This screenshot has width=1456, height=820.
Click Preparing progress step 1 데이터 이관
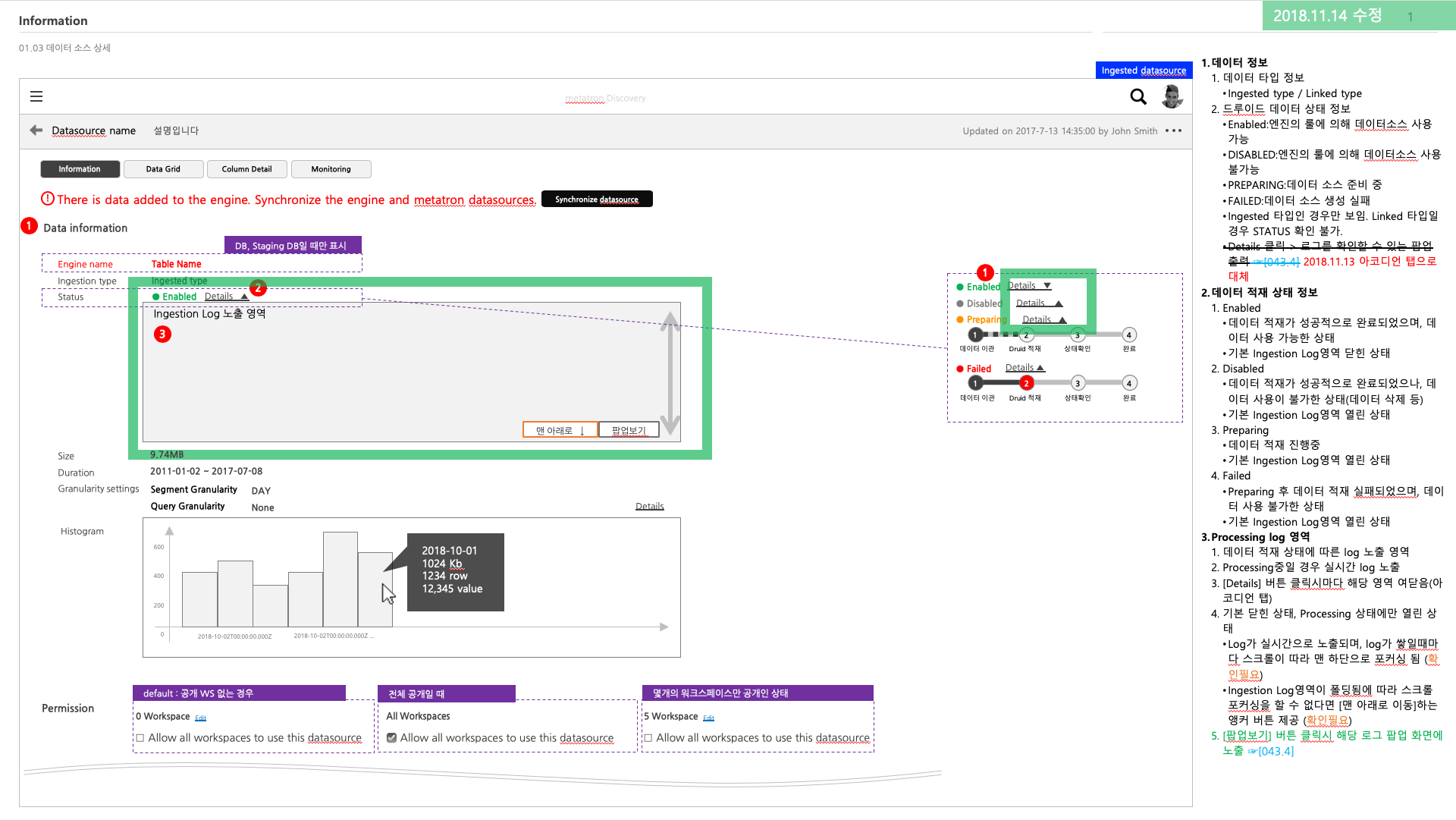(976, 335)
